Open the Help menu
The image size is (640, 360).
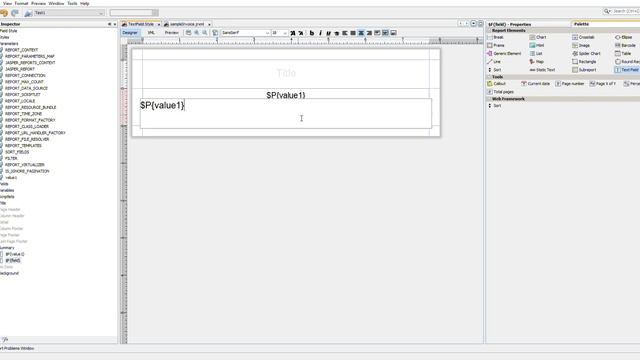coord(84,3)
